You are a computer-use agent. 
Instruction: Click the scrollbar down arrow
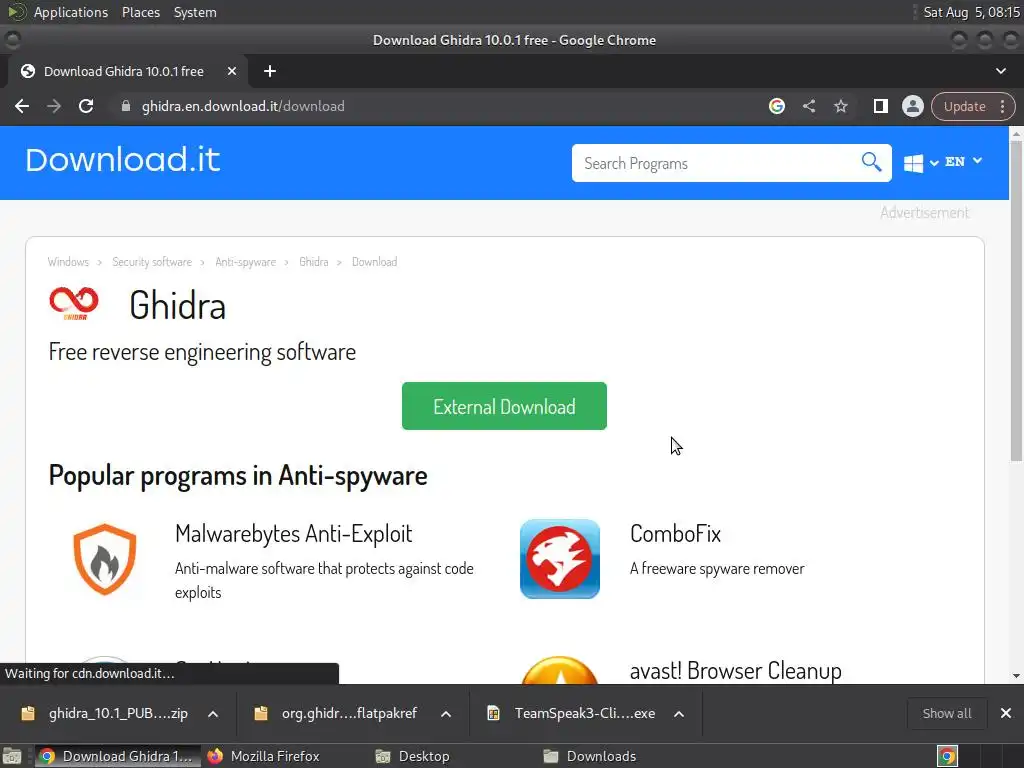click(x=1016, y=676)
